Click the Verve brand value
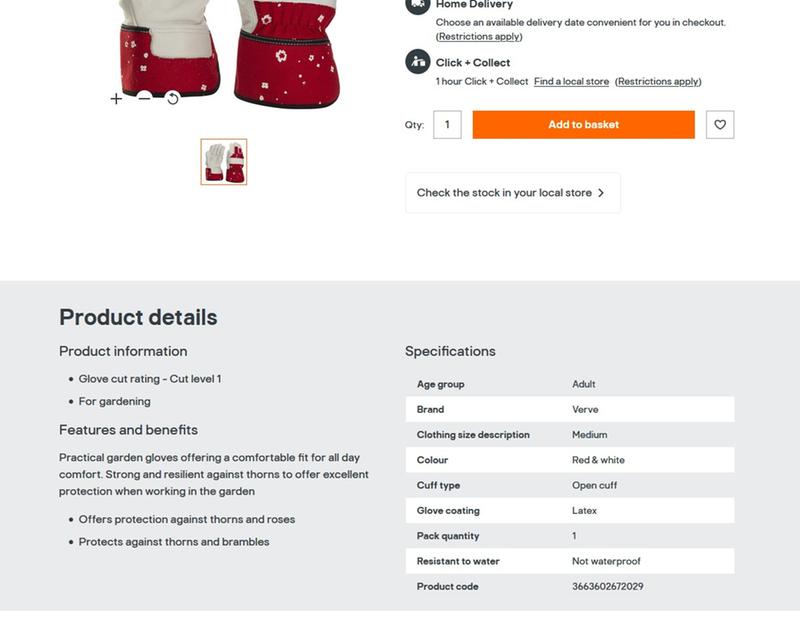 tap(585, 409)
